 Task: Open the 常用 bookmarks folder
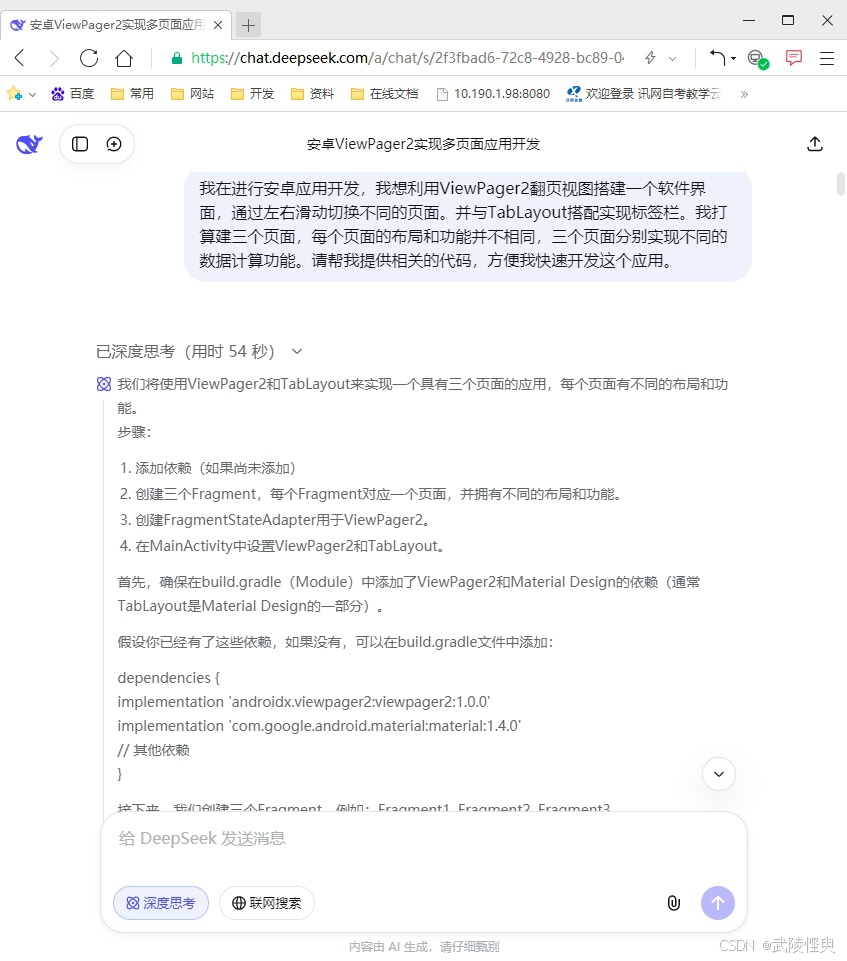tap(132, 94)
